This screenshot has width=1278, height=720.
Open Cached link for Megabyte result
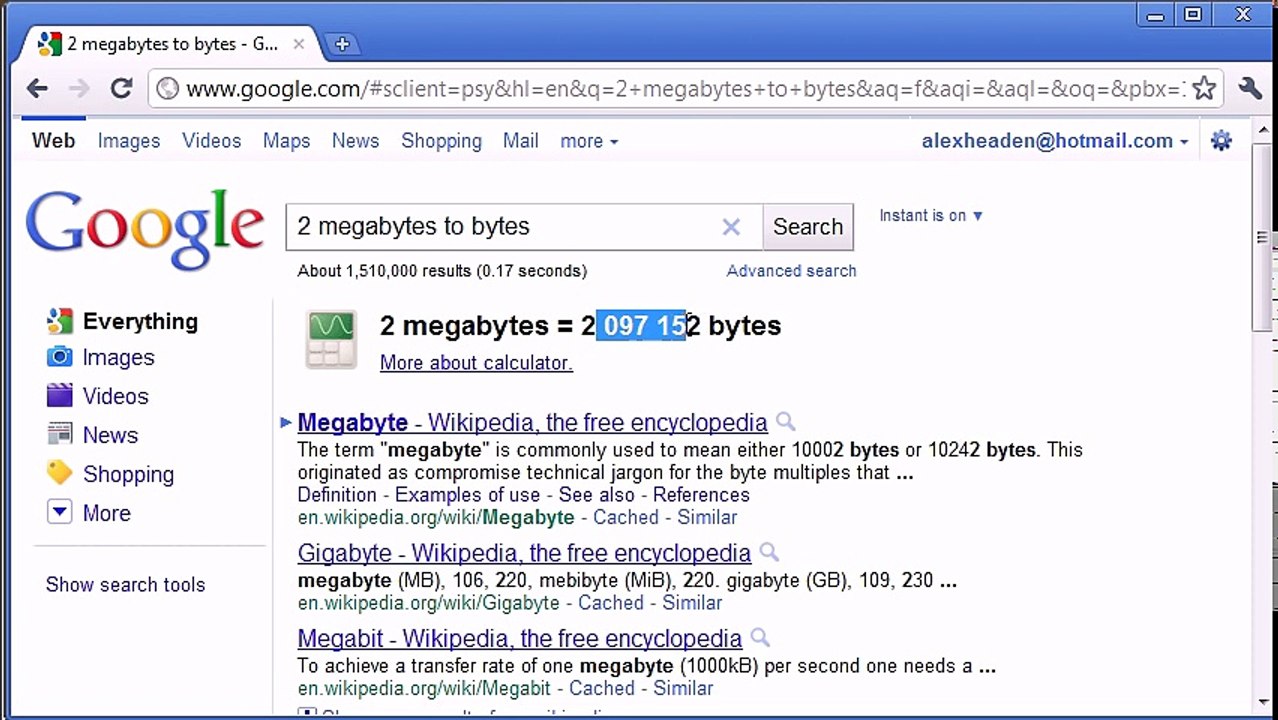tap(626, 518)
